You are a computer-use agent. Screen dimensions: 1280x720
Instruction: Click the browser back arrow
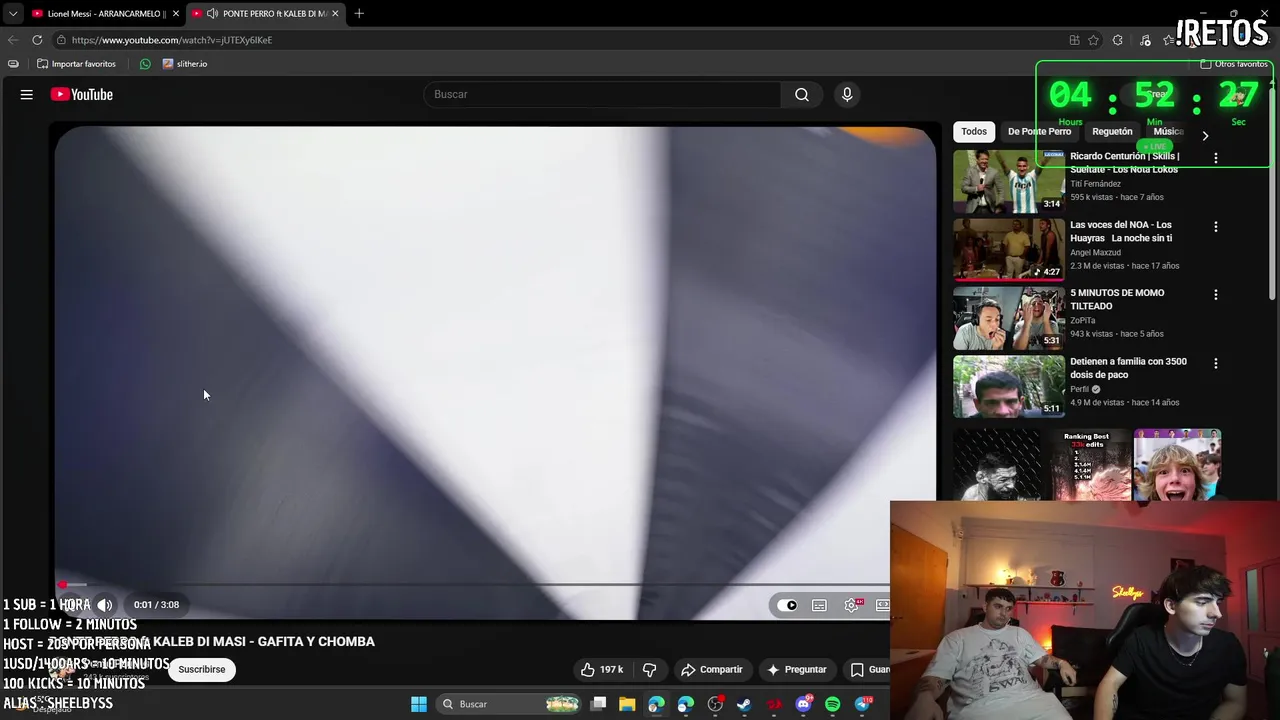click(x=12, y=40)
